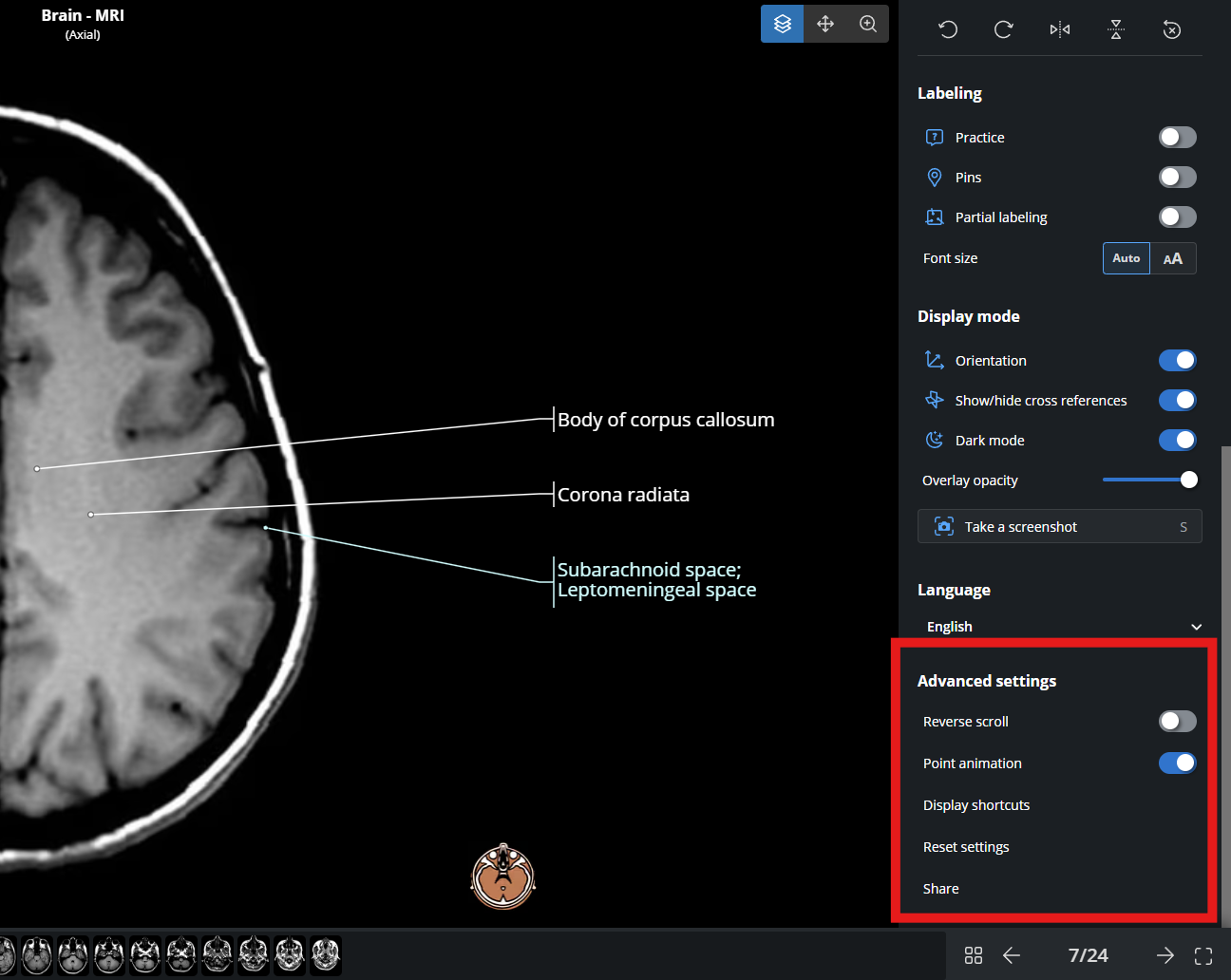
Task: Activate the pan move tool
Action: 825,24
